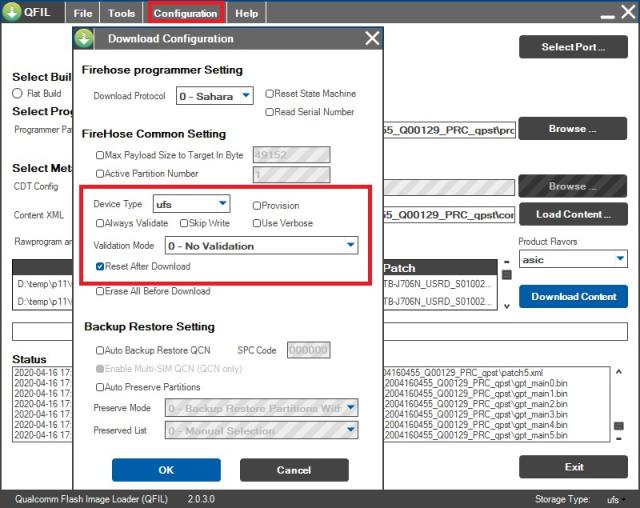The image size is (640, 508).
Task: Click the square icon beside status log
Action: 619,426
